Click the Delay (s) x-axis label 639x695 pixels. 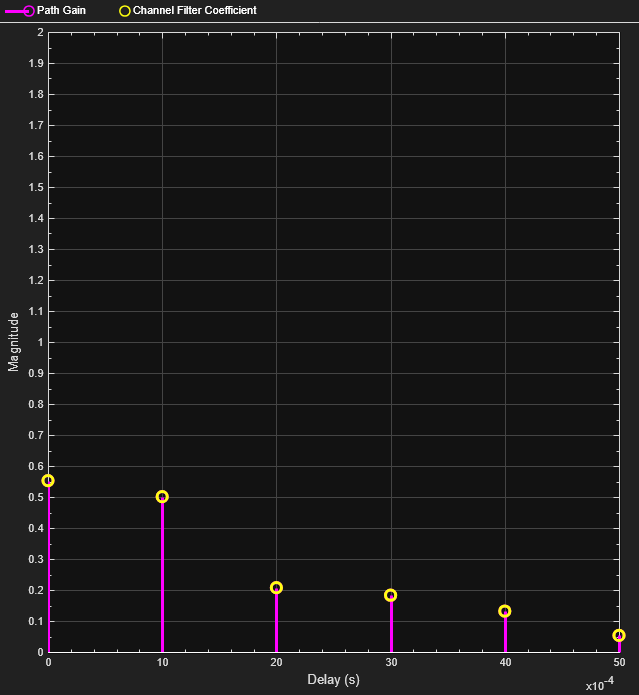pyautogui.click(x=334, y=679)
